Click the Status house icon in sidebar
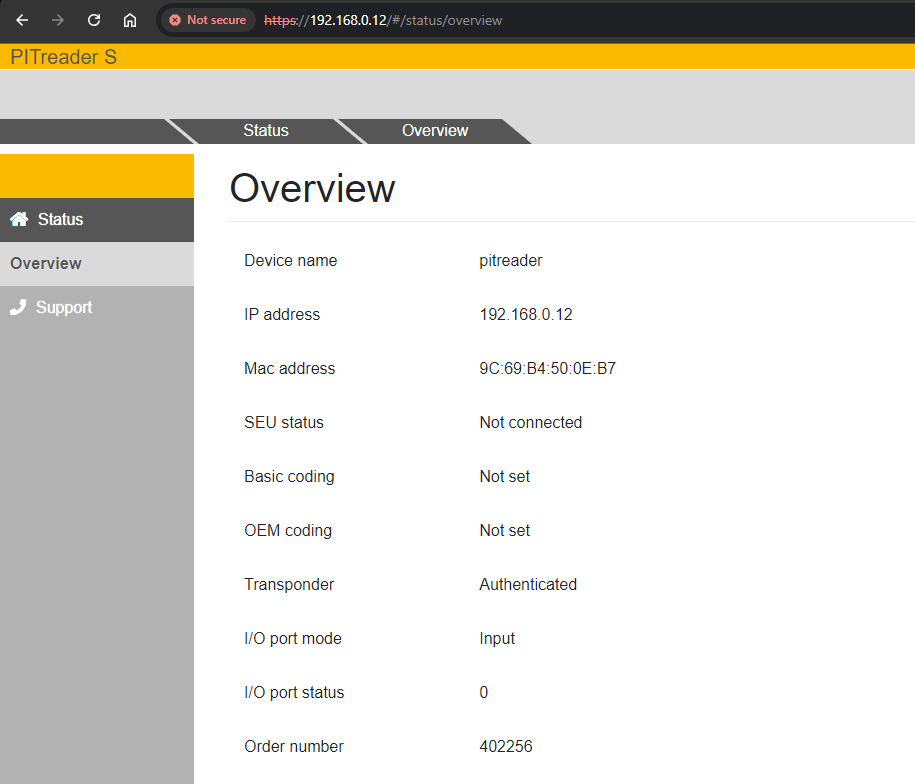The width and height of the screenshot is (915, 784). (19, 219)
